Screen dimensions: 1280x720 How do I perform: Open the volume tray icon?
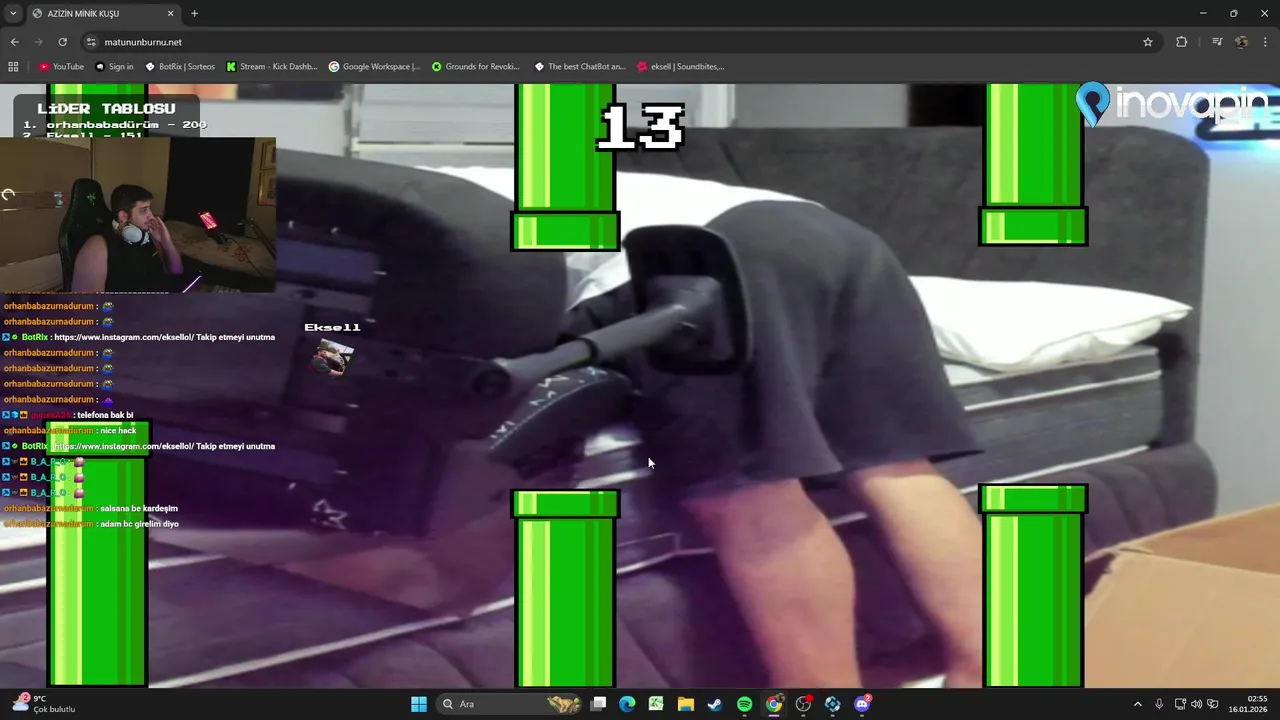pyautogui.click(x=1197, y=704)
